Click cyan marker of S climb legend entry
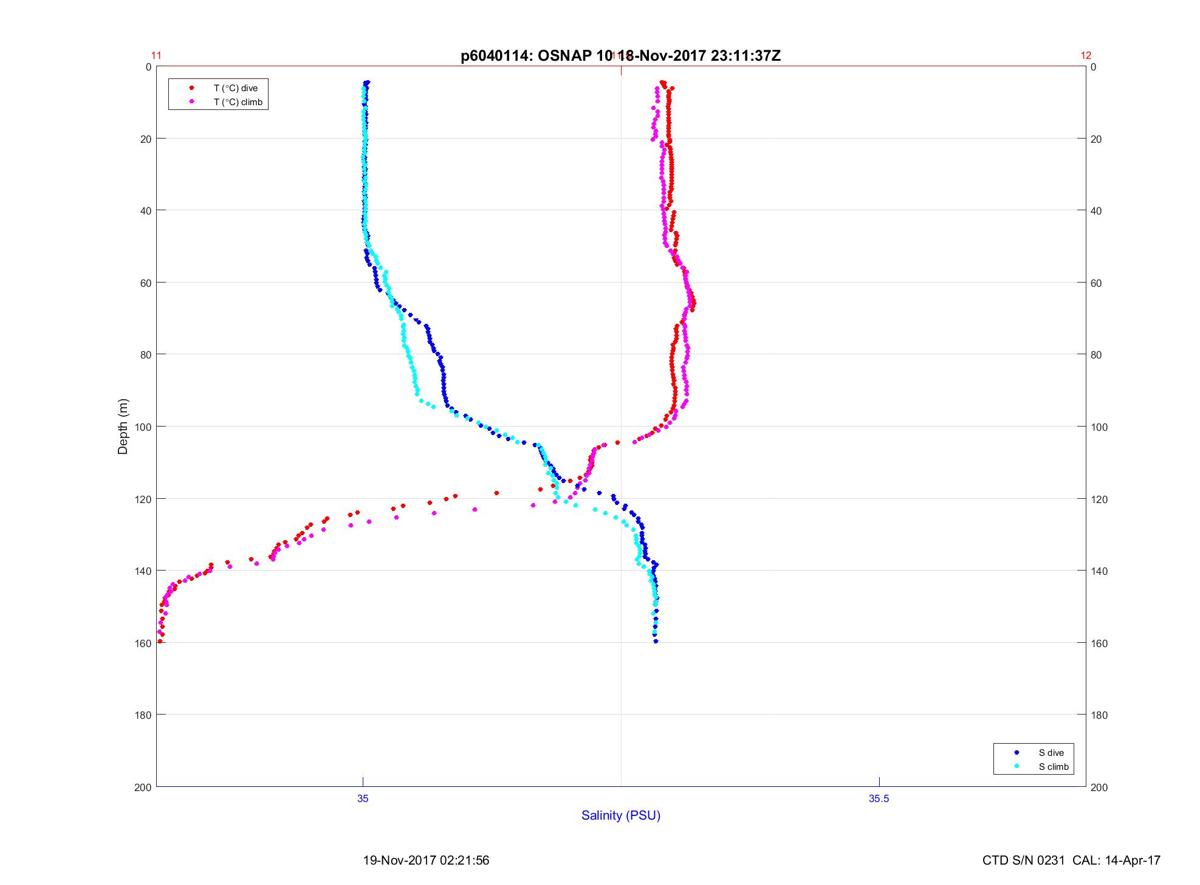This screenshot has height=885, width=1200. [1017, 767]
